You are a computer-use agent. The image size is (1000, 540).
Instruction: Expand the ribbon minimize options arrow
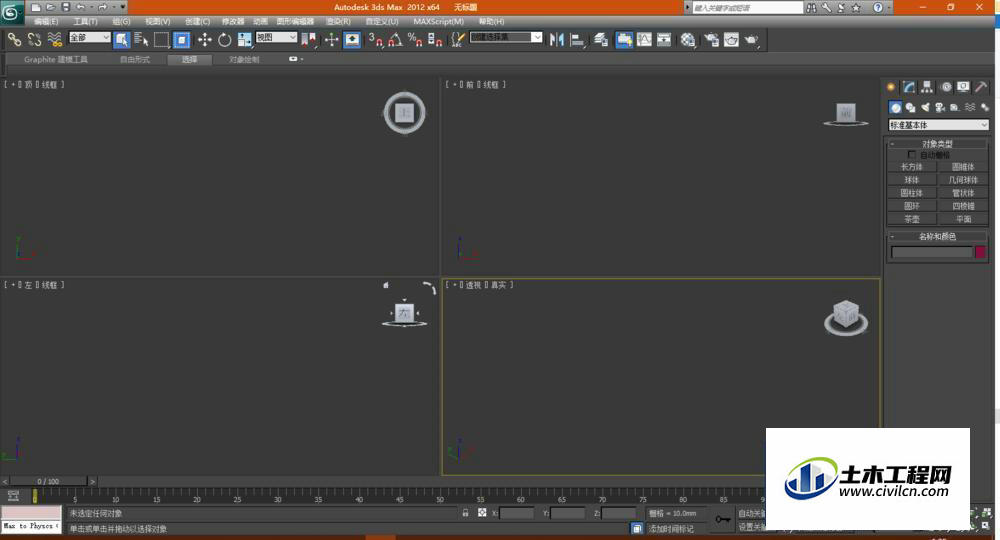click(x=301, y=59)
